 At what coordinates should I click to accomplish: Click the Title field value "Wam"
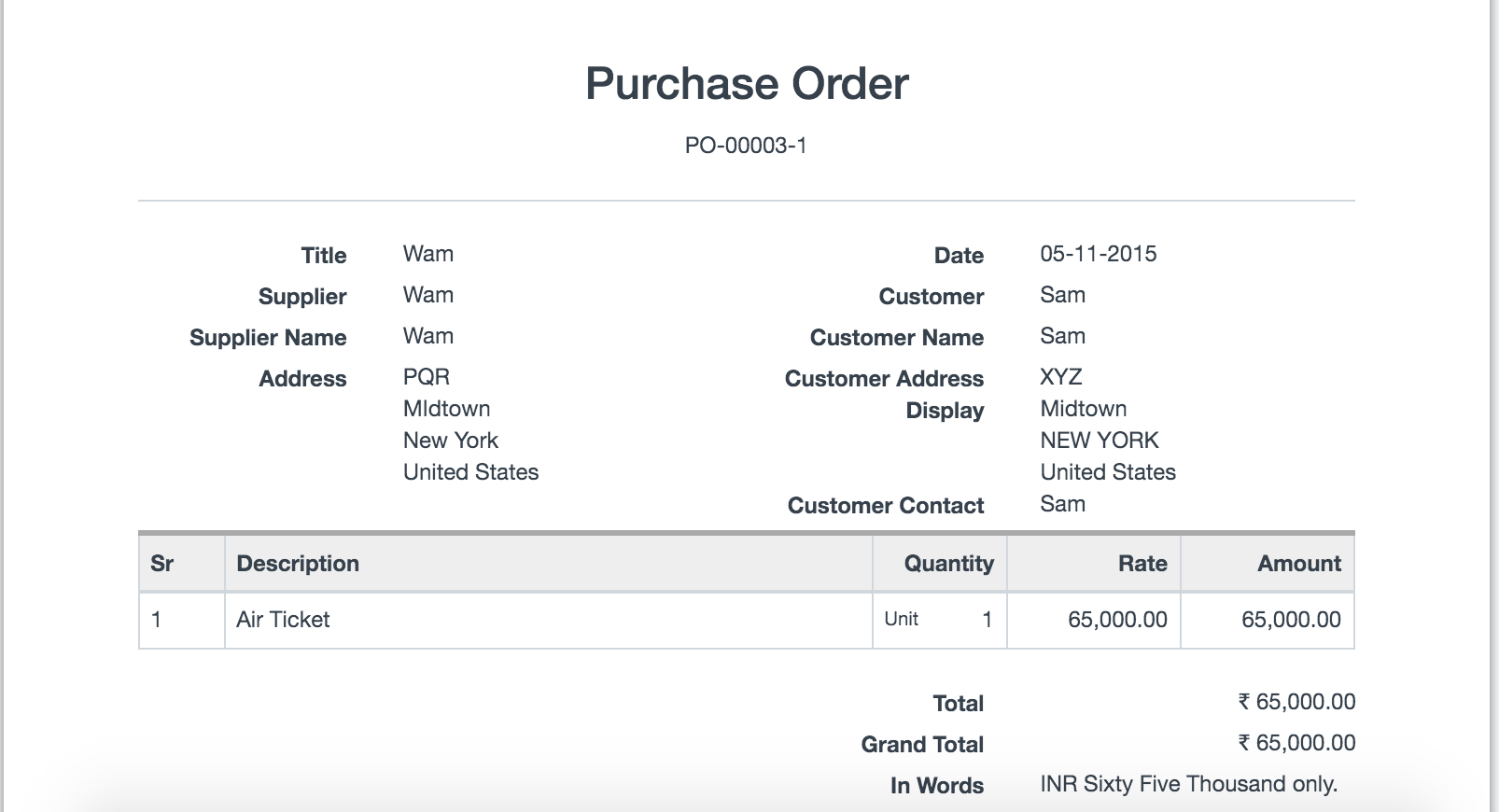[428, 254]
